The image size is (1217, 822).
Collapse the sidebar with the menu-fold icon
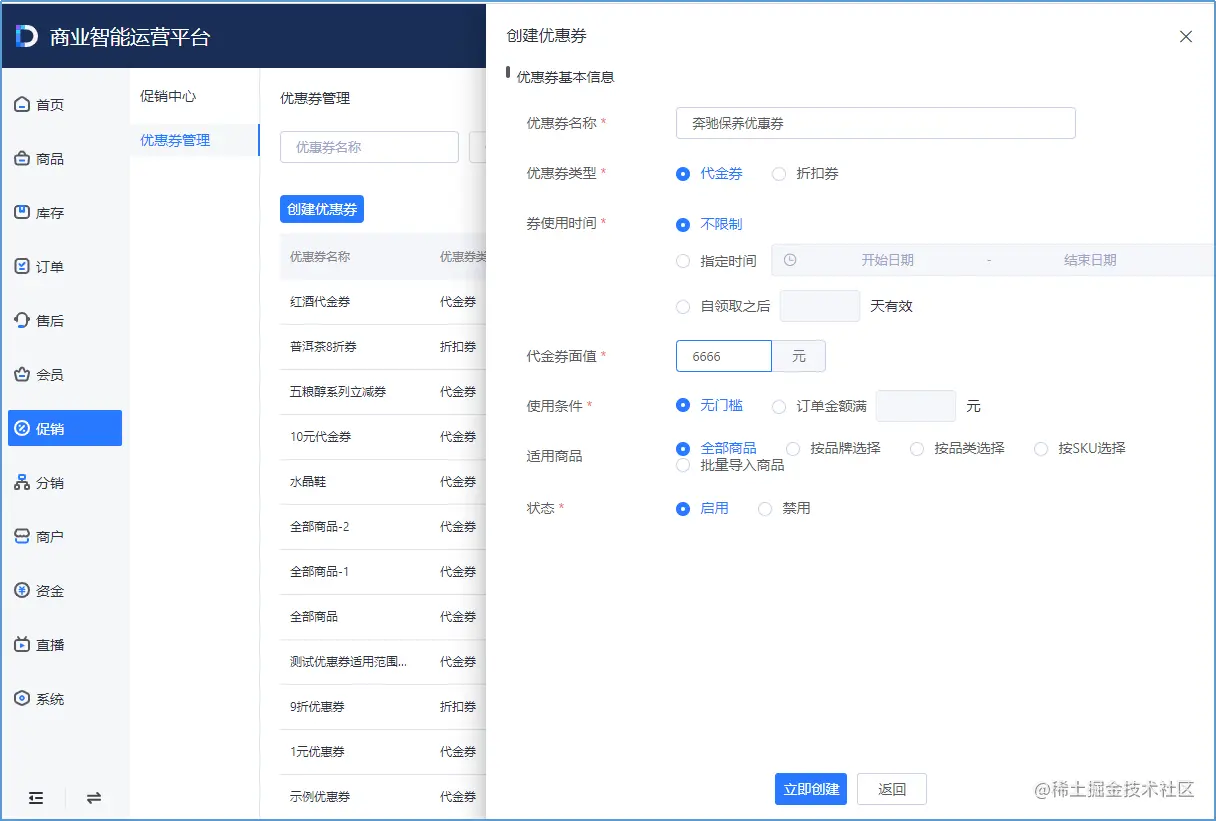coord(36,798)
